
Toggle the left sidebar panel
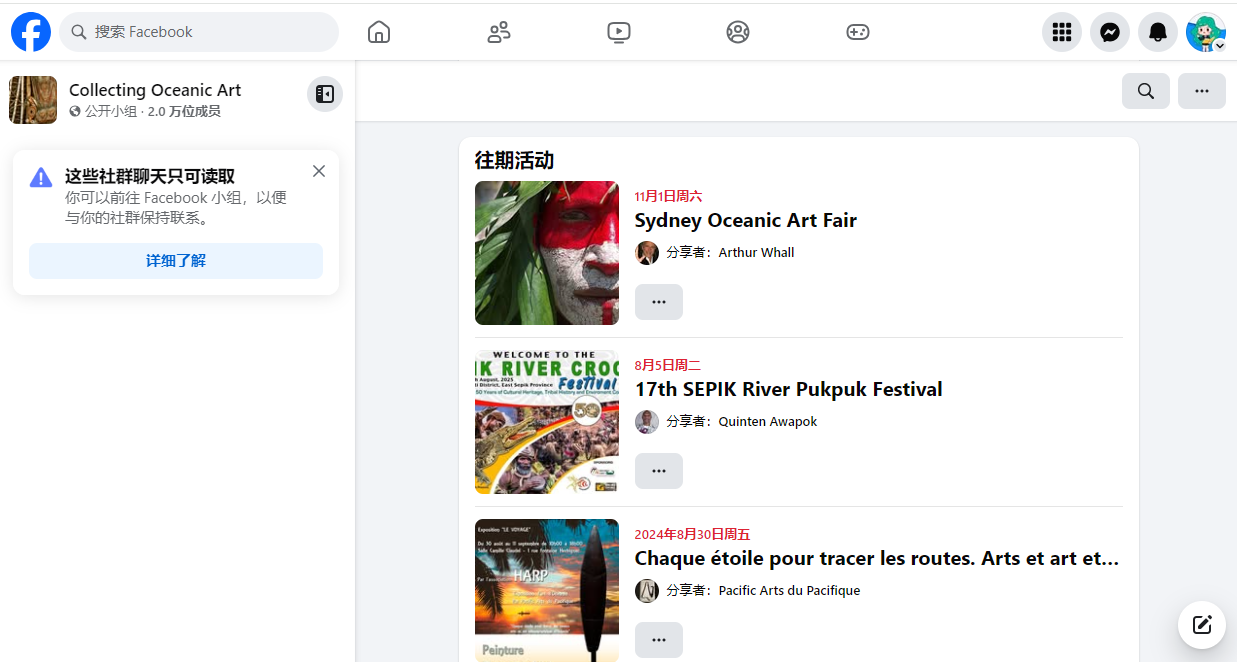pyautogui.click(x=324, y=94)
